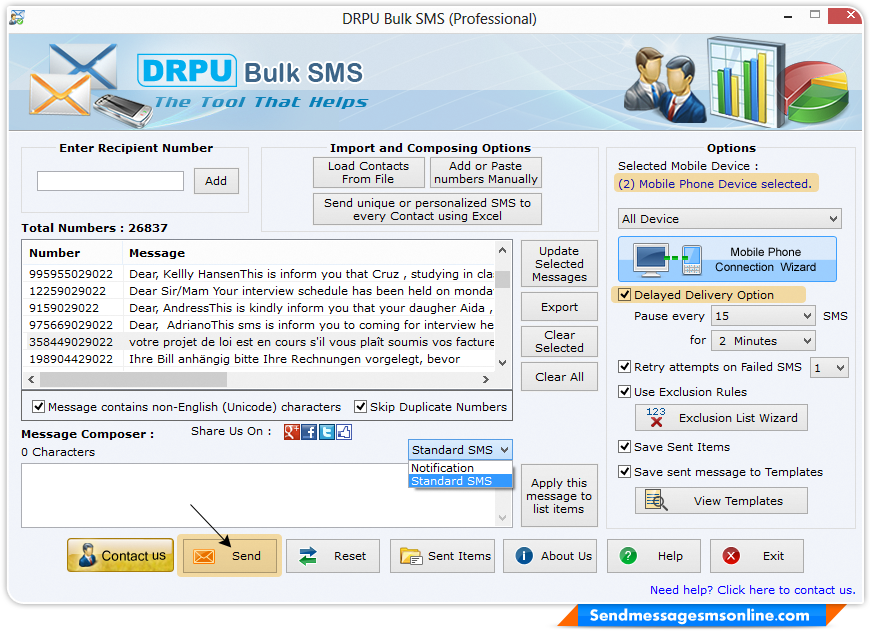Viewport: 870px width, 631px height.
Task: Click the message list horizontal scrollbar thumb
Action: [x=133, y=380]
